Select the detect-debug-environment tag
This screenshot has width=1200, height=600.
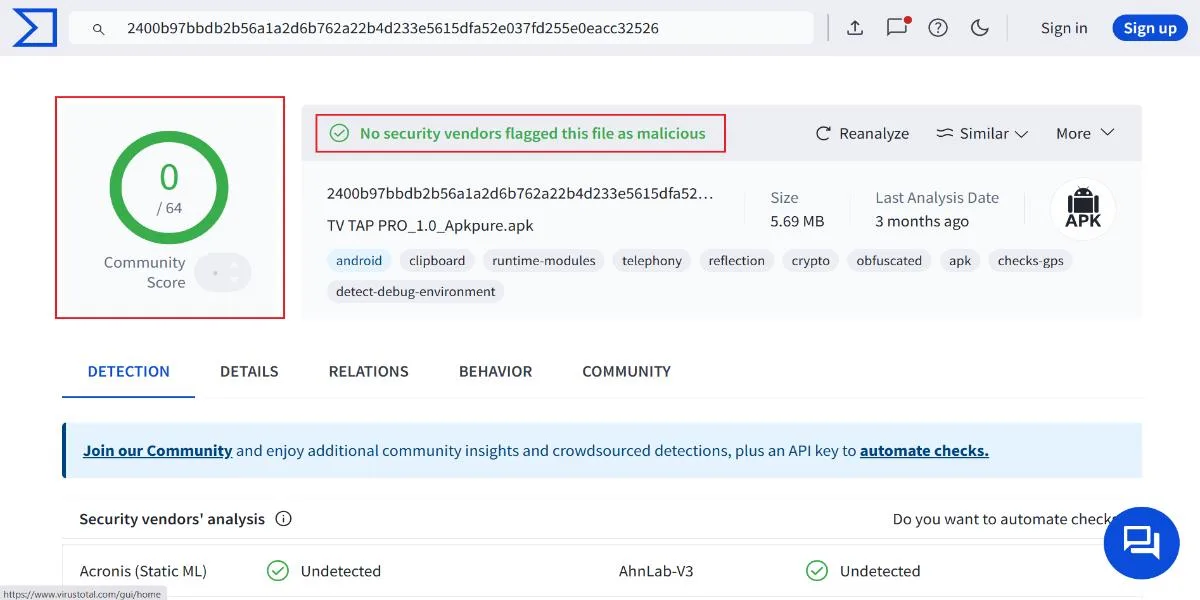[416, 292]
